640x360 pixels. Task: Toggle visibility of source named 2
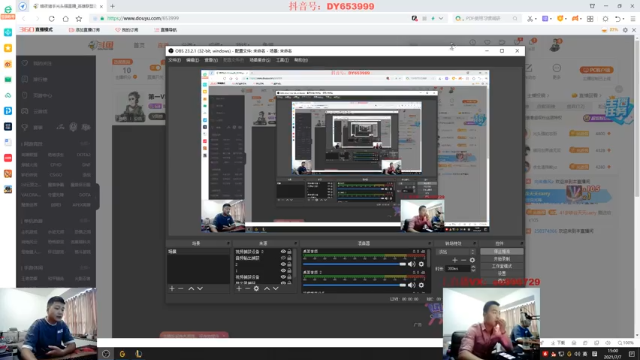[283, 264]
